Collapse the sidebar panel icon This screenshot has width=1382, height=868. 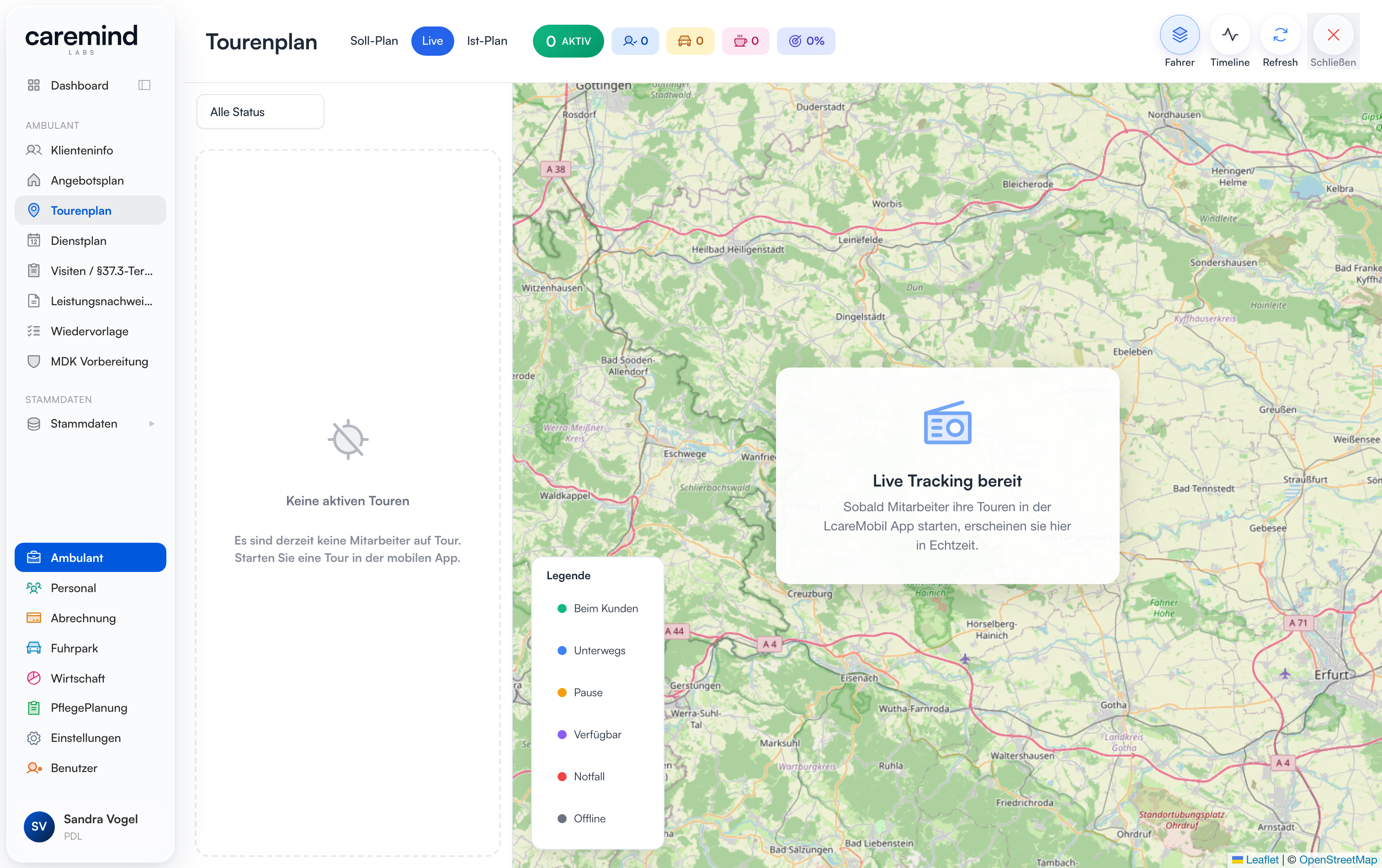(144, 85)
